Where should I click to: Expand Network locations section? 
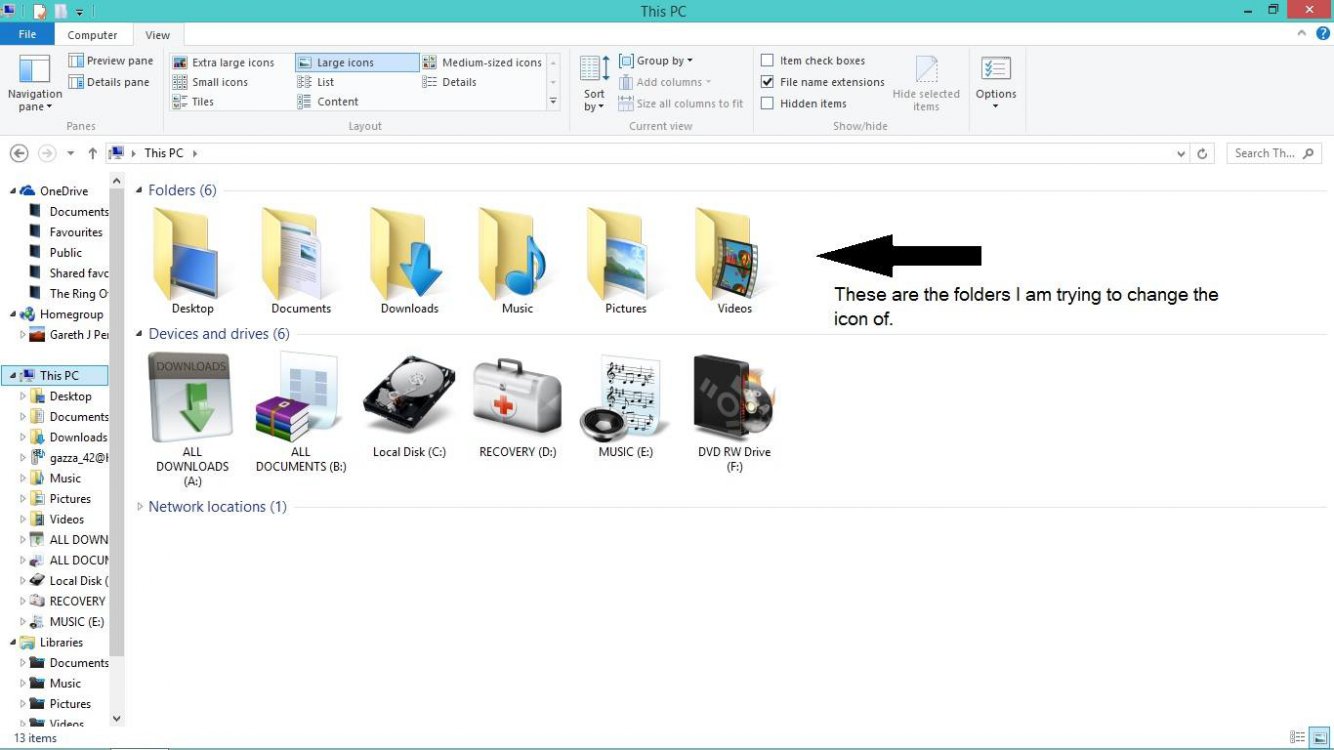pos(141,506)
